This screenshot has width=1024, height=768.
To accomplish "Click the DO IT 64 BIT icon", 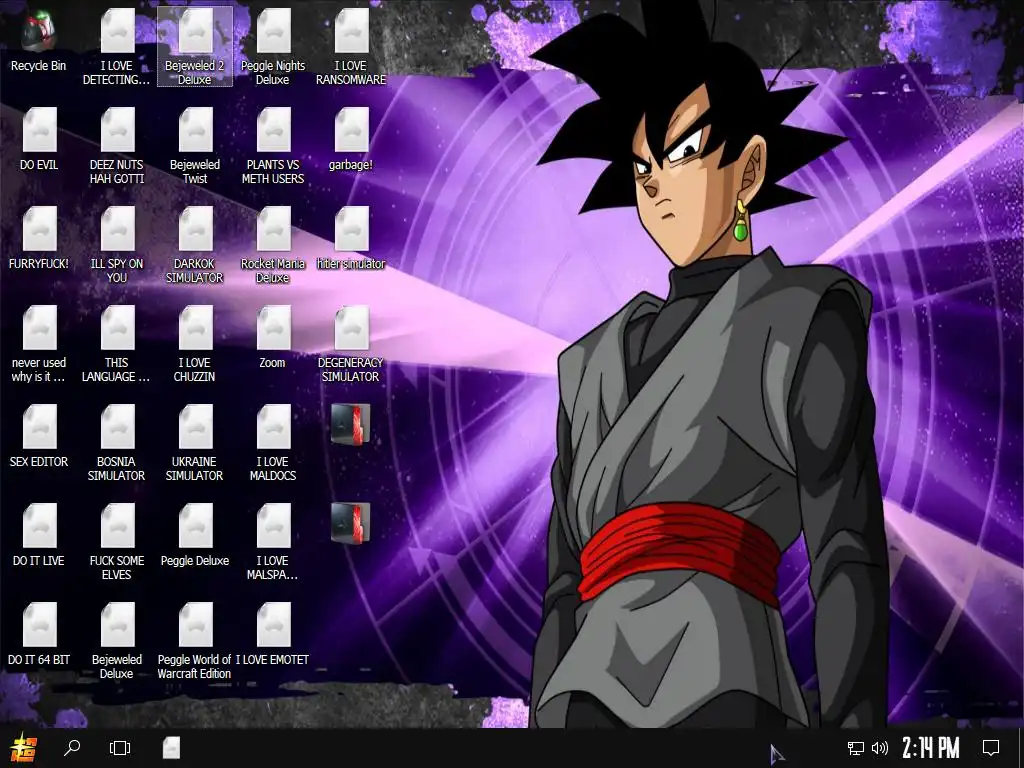I will pos(39,634).
